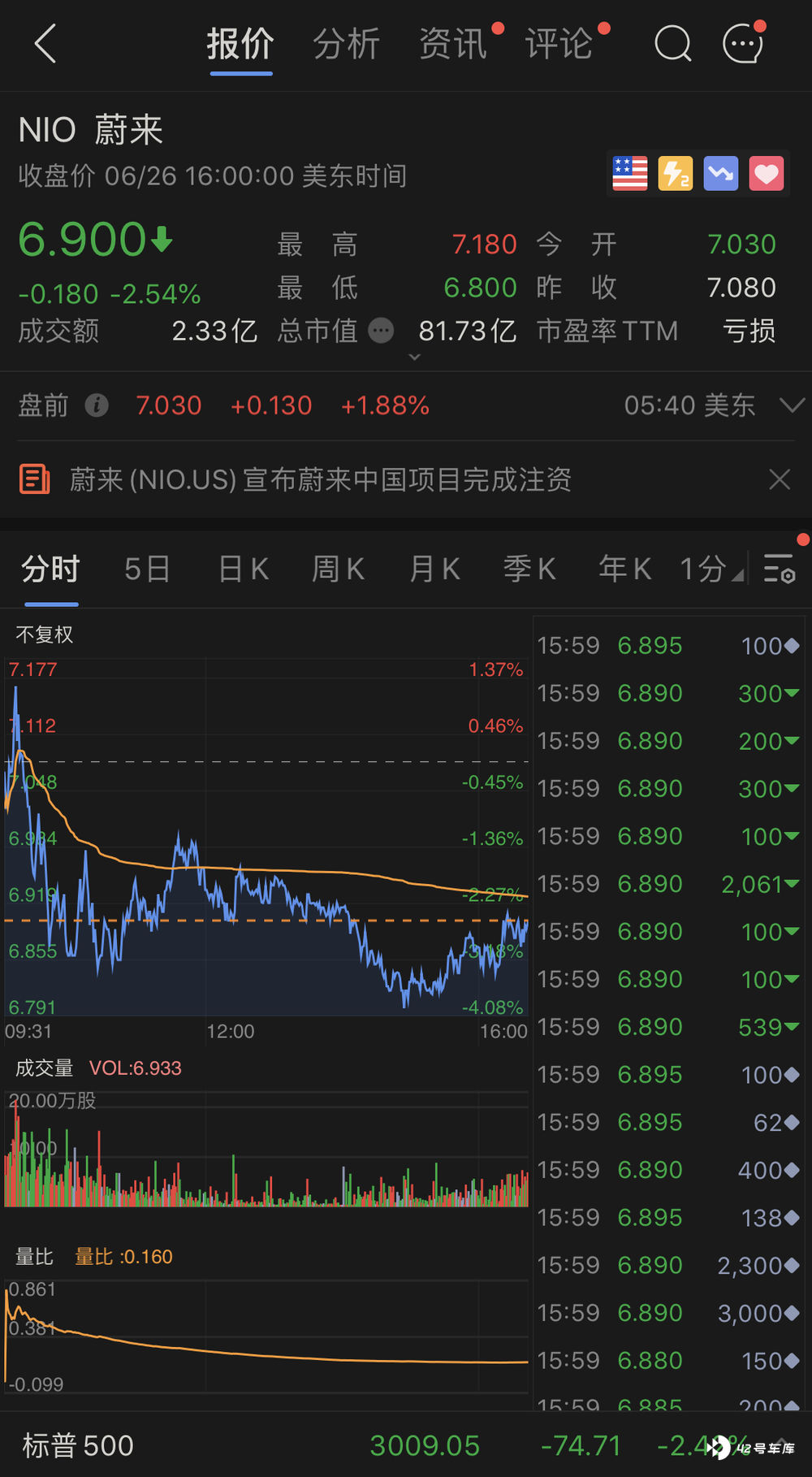Tap the trade row with volume 62
The width and height of the screenshot is (812, 1477).
[x=669, y=1122]
